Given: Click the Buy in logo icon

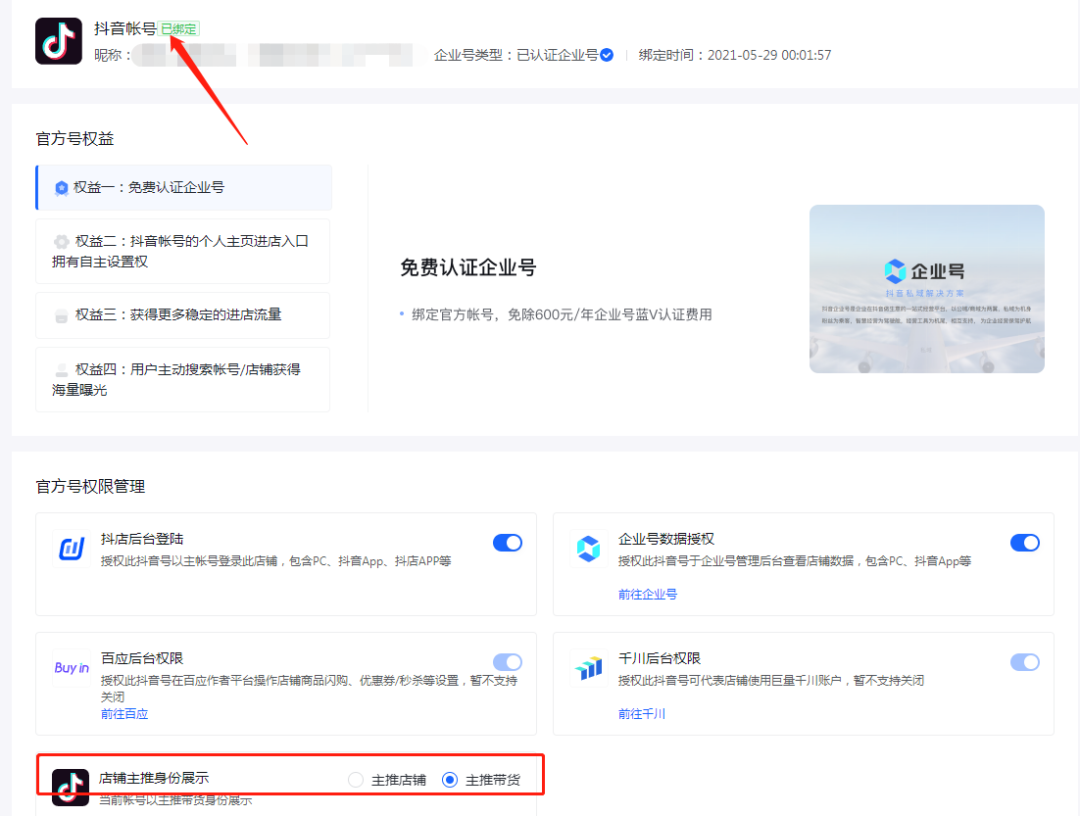Looking at the screenshot, I should tap(72, 668).
